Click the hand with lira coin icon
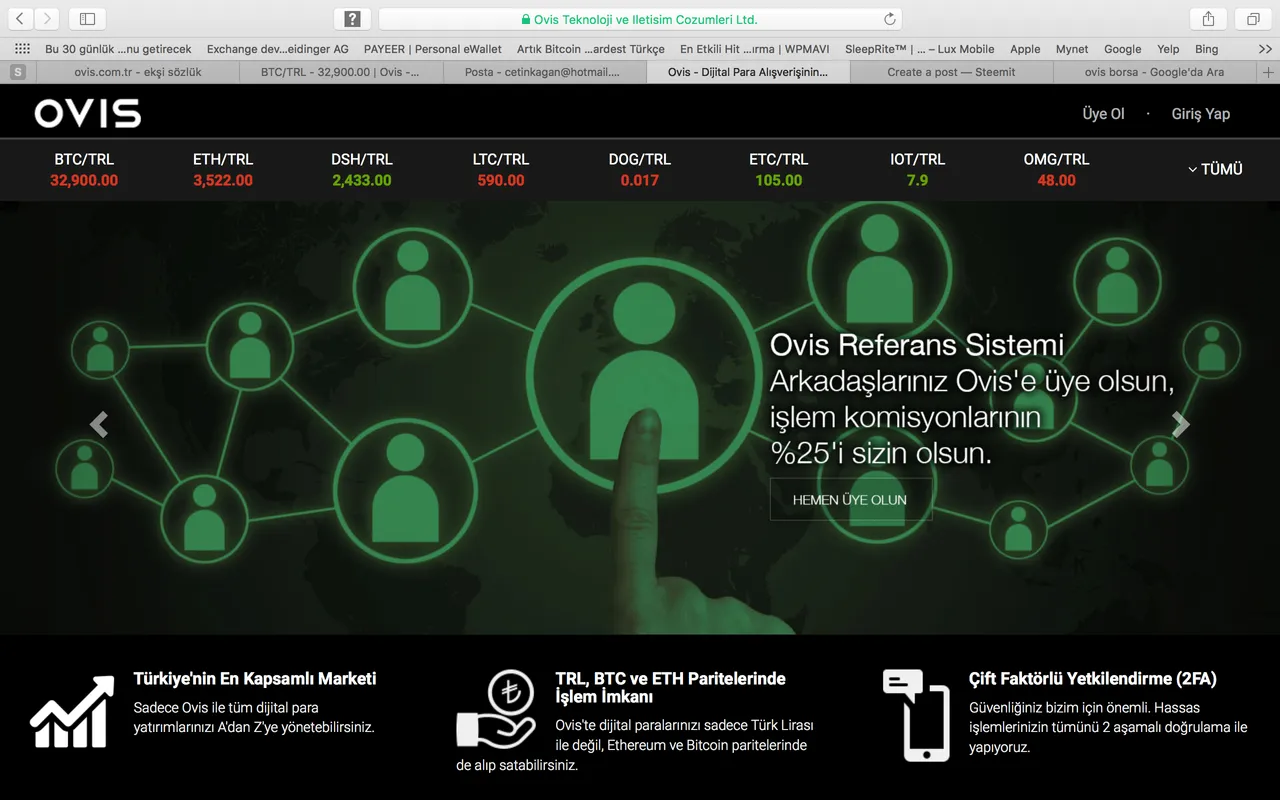The width and height of the screenshot is (1280, 800). click(x=497, y=709)
